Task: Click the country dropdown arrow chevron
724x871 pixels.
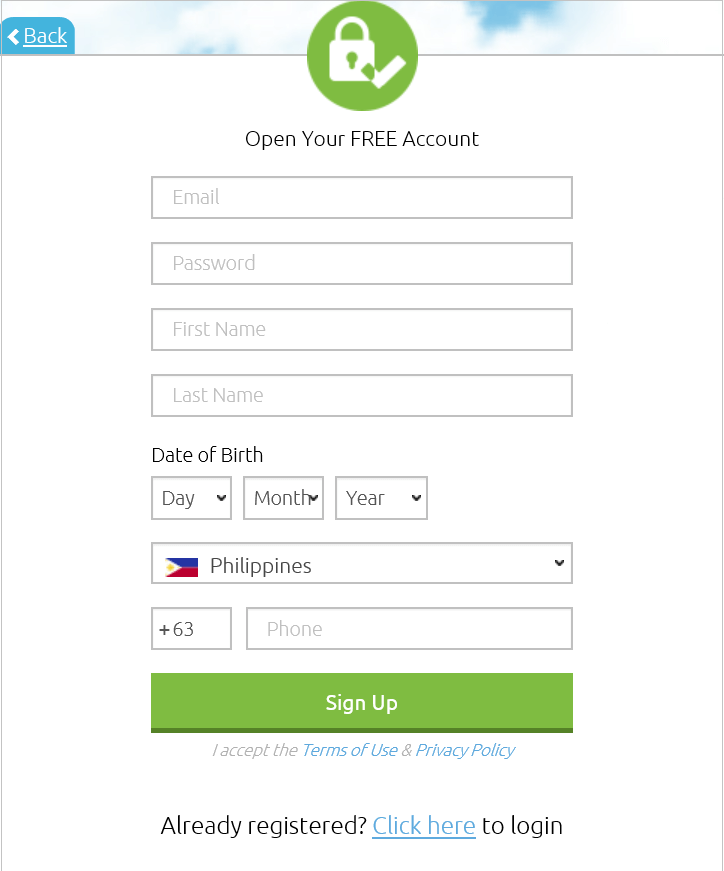Action: tap(560, 563)
